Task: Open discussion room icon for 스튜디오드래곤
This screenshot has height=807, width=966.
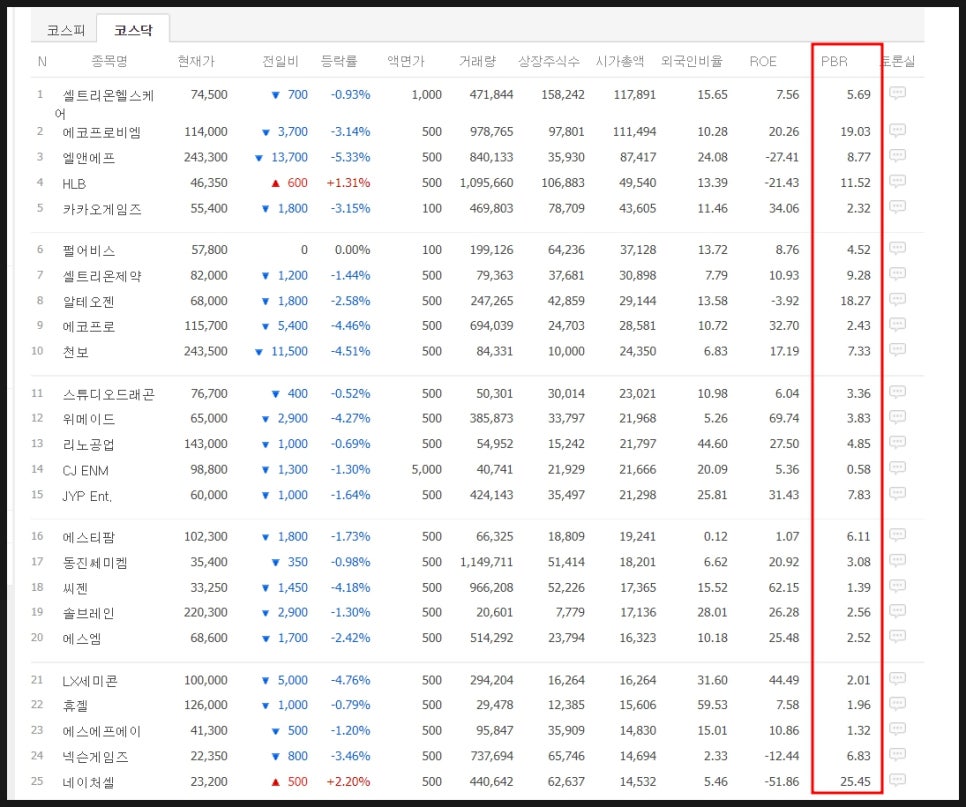Action: (x=897, y=392)
